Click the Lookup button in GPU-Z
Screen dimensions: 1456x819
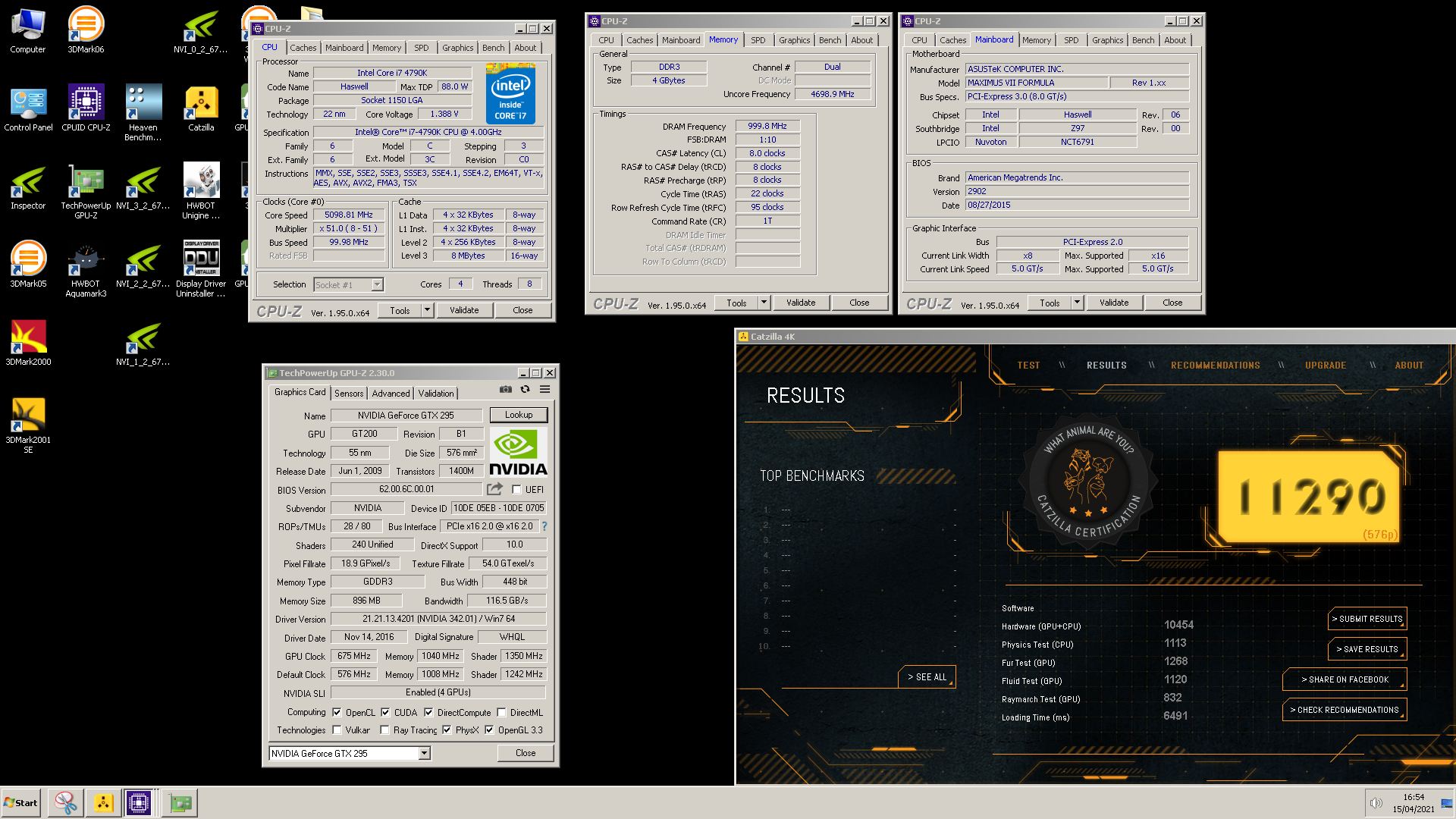click(519, 415)
